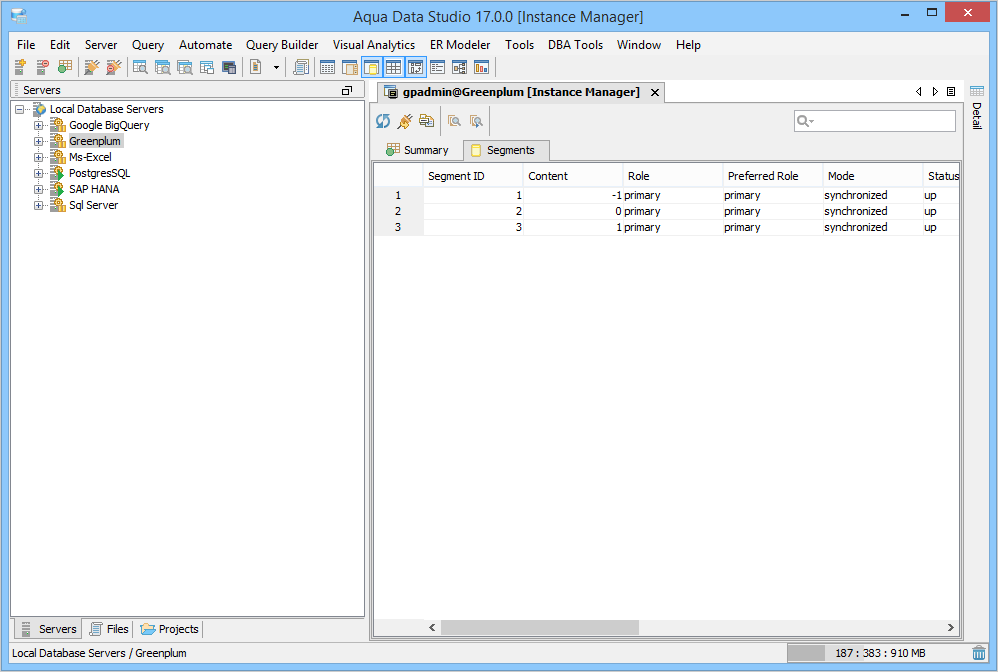Collapse the Local Database Servers tree node
This screenshot has width=998, height=672.
point(20,109)
